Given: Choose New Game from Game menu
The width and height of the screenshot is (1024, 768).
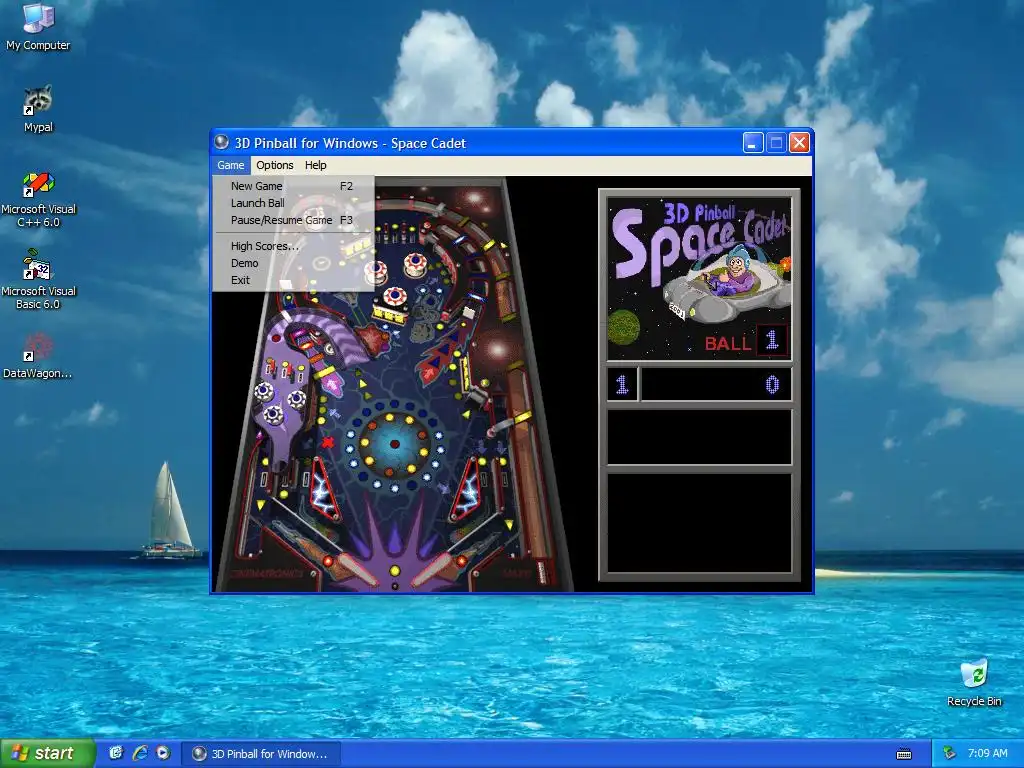Looking at the screenshot, I should point(293,186).
